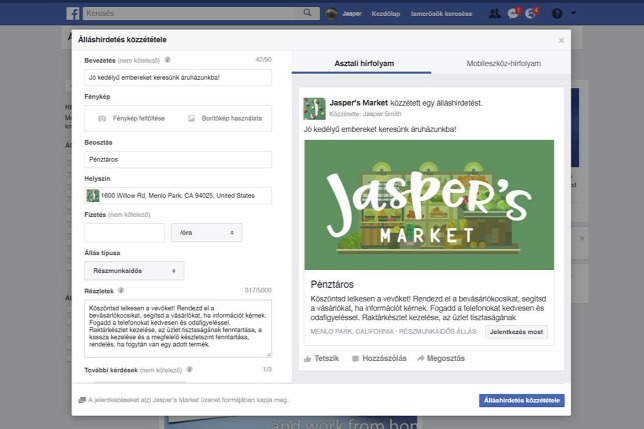Viewport: 644px width, 429px height.
Task: Open friend requests icon
Action: pos(494,14)
